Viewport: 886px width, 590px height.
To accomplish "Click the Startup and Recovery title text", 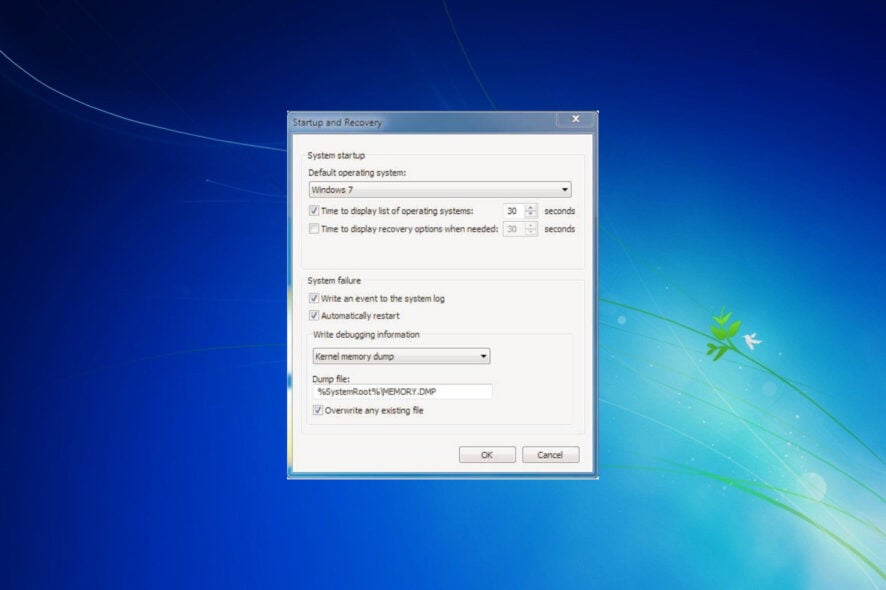I will 337,123.
